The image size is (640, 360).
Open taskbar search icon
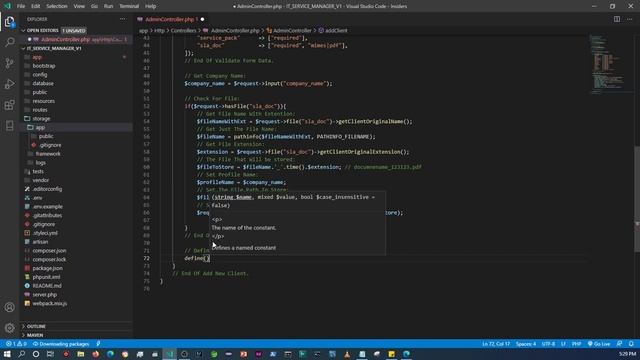click(x=21, y=354)
